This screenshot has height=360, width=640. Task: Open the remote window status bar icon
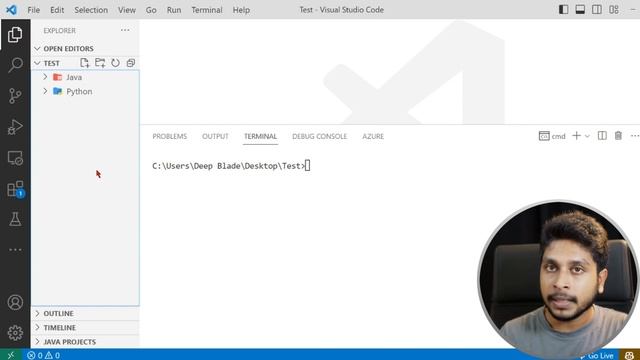pos(11,355)
